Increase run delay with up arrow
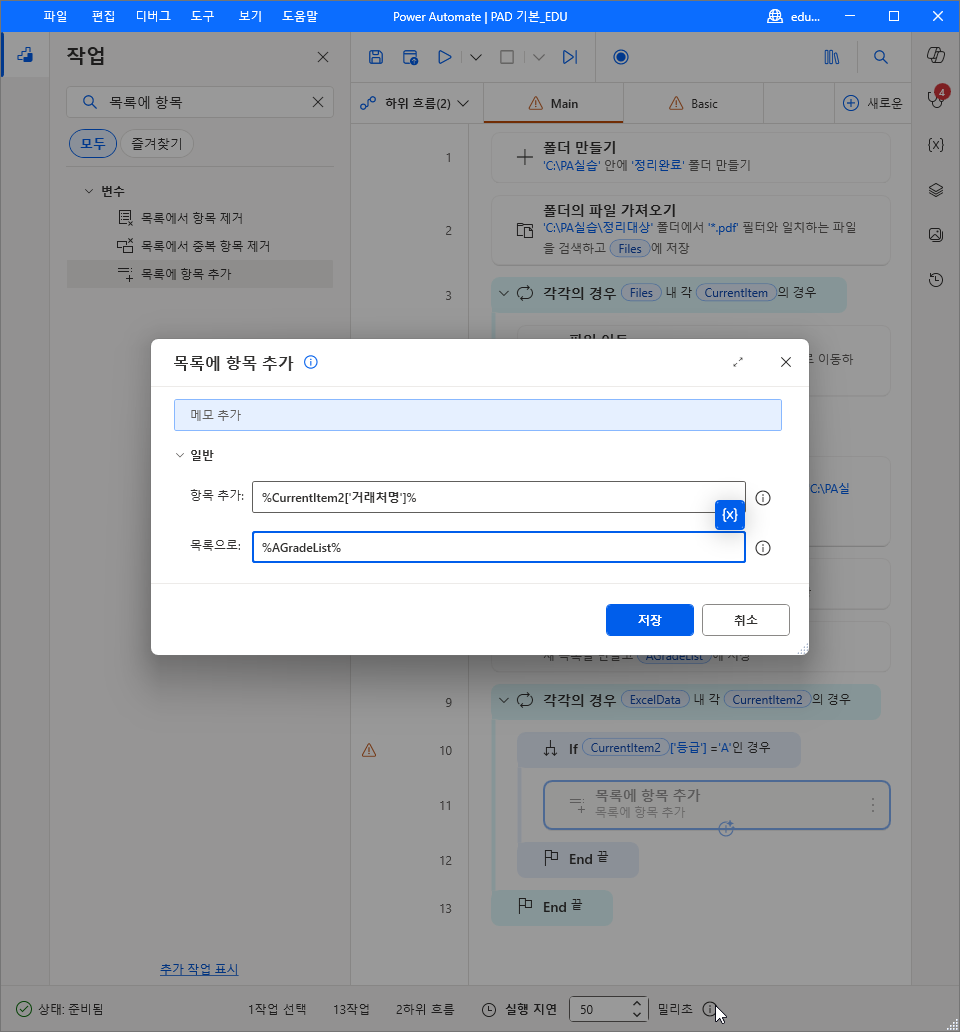Image resolution: width=960 pixels, height=1032 pixels. pos(636,1004)
